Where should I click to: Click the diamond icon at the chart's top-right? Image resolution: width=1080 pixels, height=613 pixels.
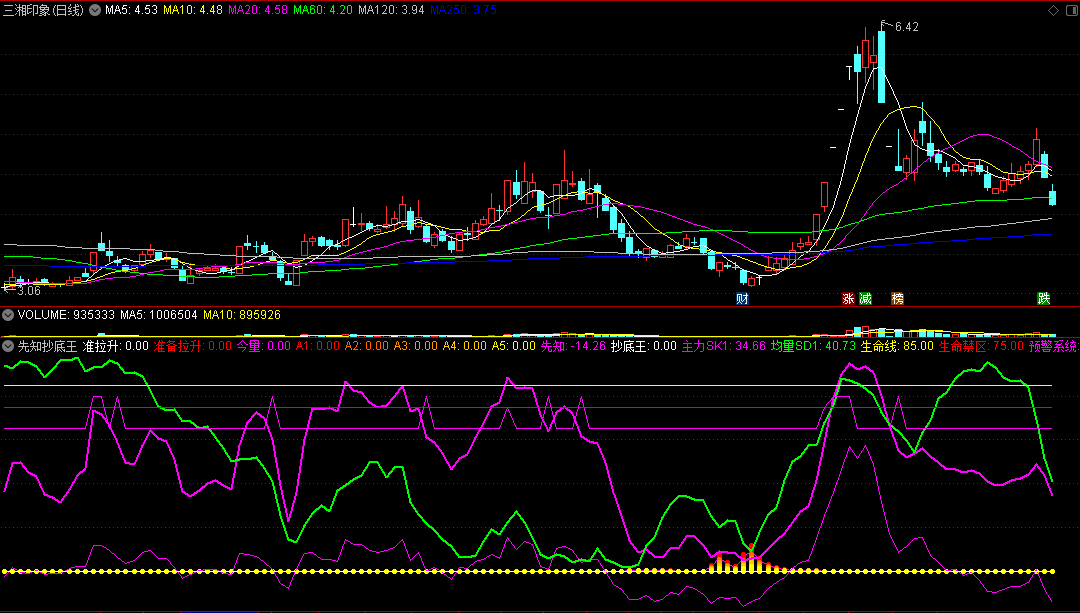[x=1053, y=10]
